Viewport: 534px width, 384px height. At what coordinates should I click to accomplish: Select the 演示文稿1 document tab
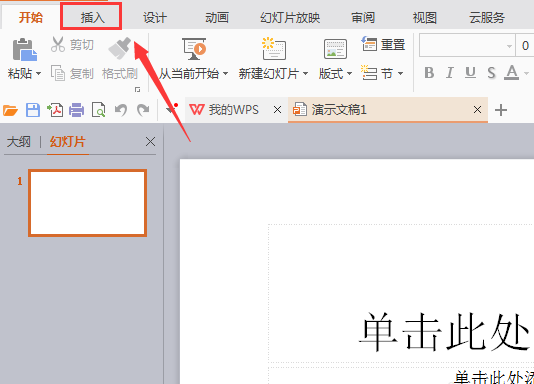coord(388,110)
